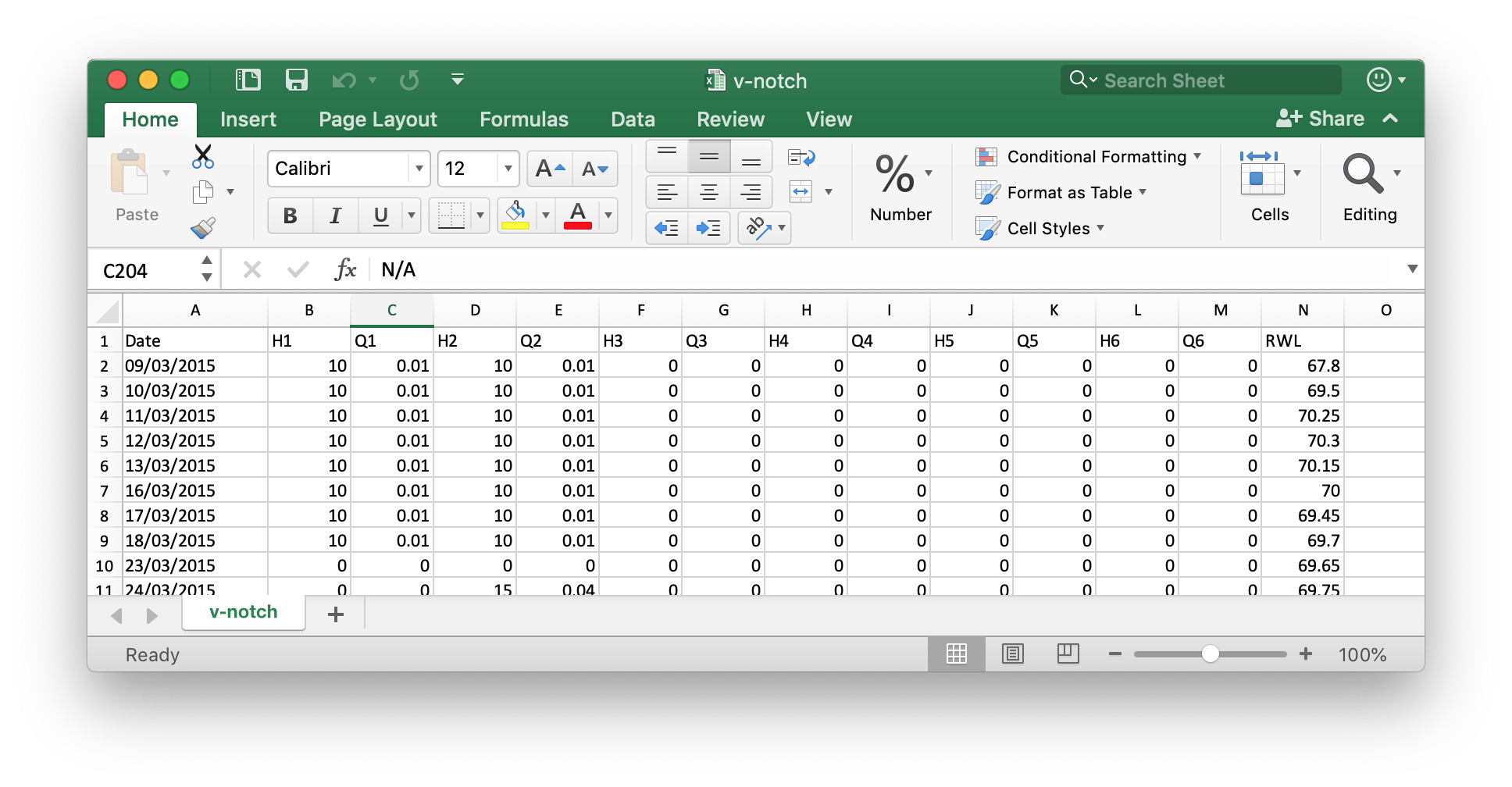The width and height of the screenshot is (1512, 787).
Task: Click the Format Painter brush icon
Action: pyautogui.click(x=203, y=228)
